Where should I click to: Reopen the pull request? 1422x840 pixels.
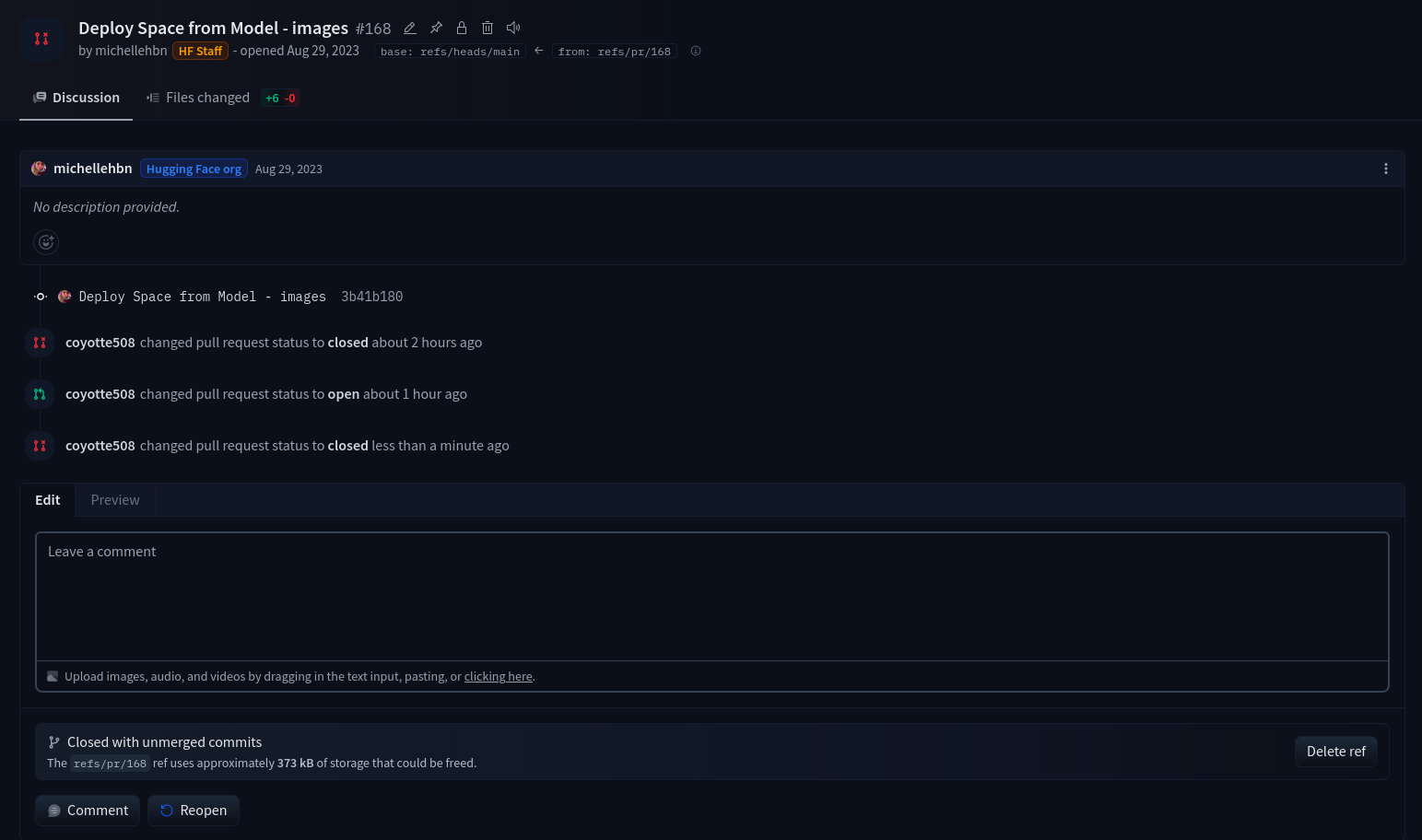click(x=194, y=811)
